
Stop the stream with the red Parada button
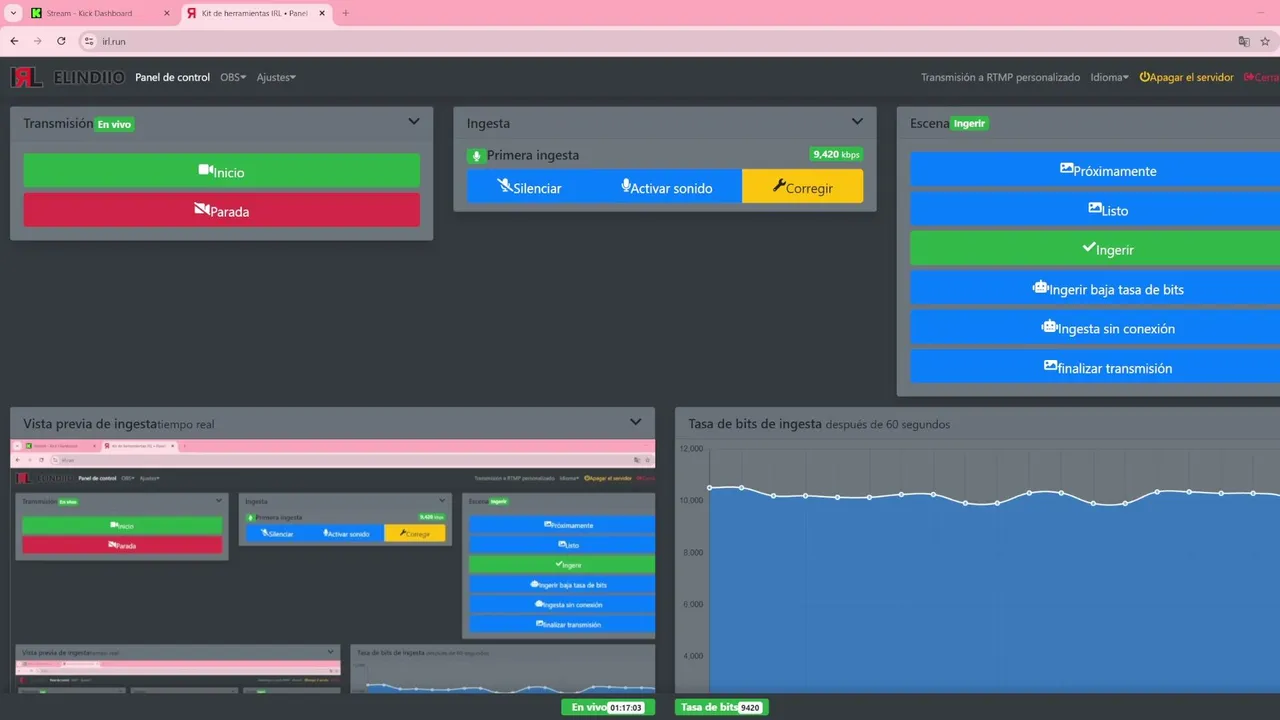pyautogui.click(x=221, y=210)
